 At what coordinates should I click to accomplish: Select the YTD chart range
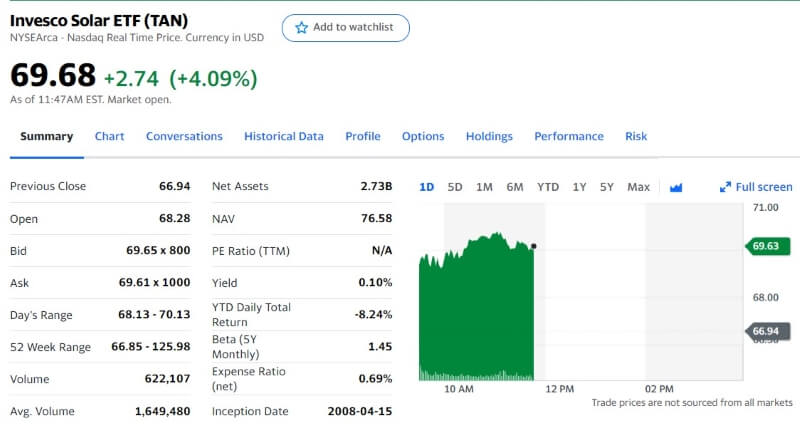[x=548, y=187]
